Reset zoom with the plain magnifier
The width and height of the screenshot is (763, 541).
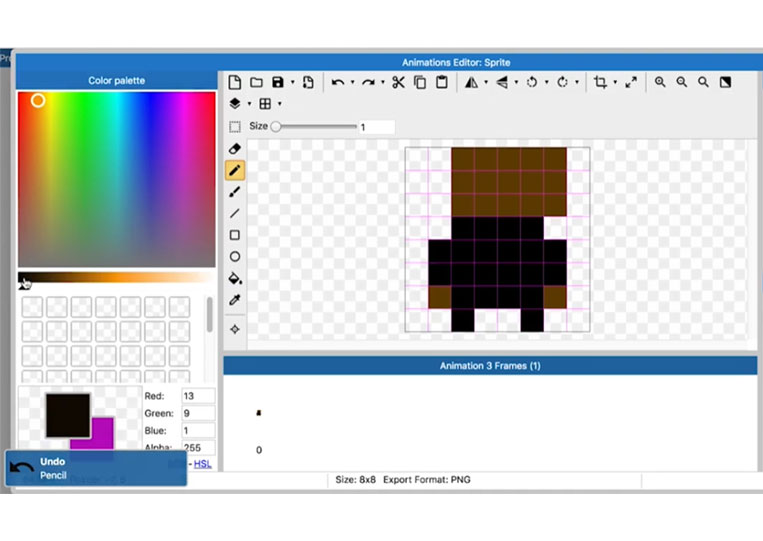[x=703, y=82]
